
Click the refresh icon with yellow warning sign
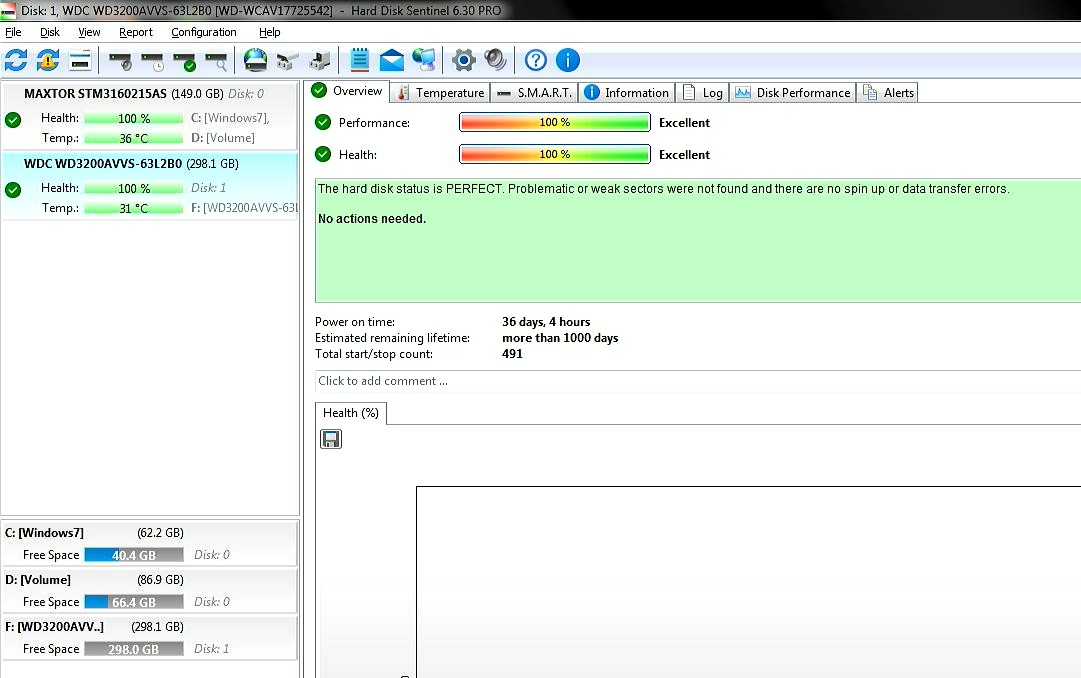[48, 60]
